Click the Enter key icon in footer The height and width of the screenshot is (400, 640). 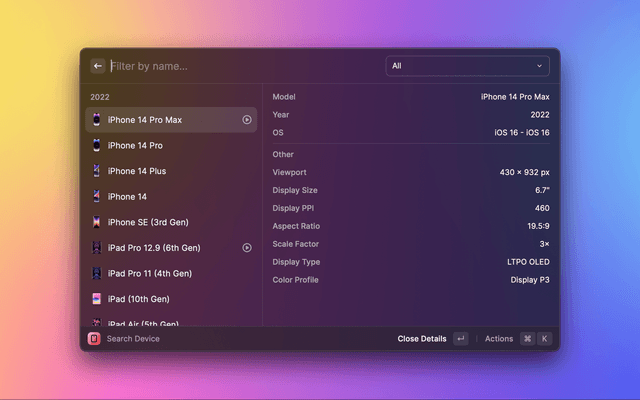[x=460, y=339]
